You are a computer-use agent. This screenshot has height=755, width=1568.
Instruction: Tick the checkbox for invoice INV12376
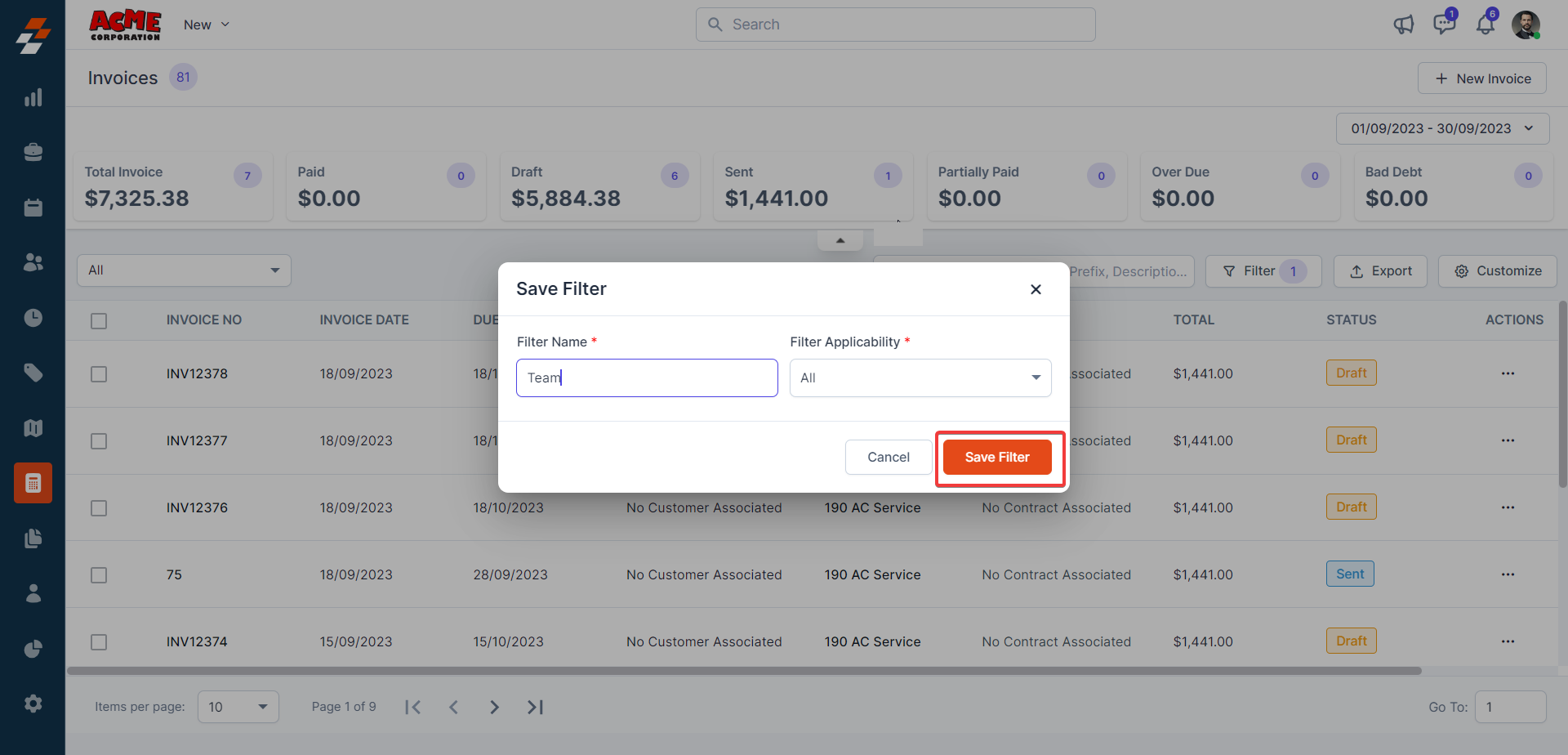99,508
